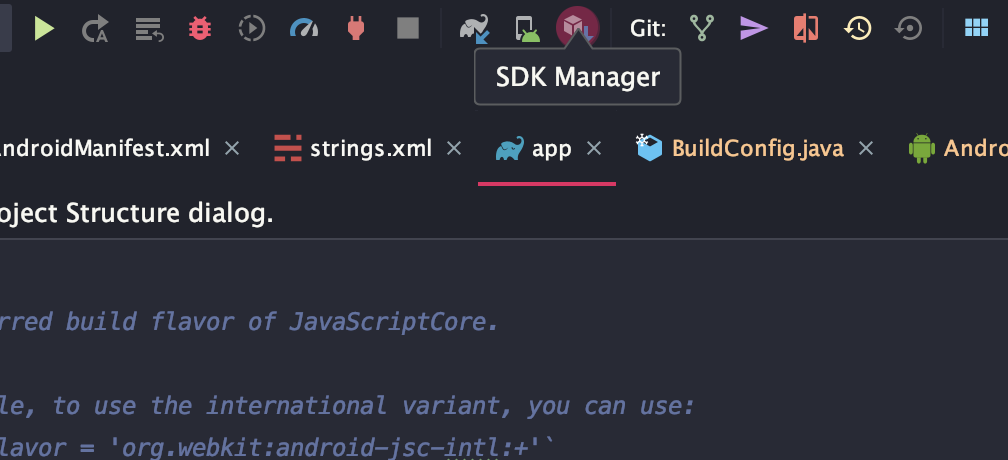Close the strings.xml tab
The height and width of the screenshot is (460, 1008).
tap(454, 149)
